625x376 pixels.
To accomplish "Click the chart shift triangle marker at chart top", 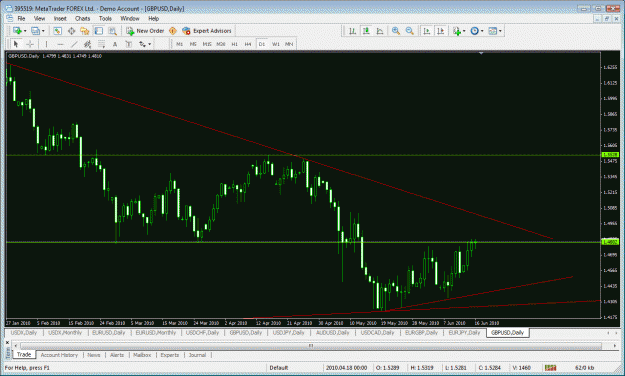I will click(481, 53).
